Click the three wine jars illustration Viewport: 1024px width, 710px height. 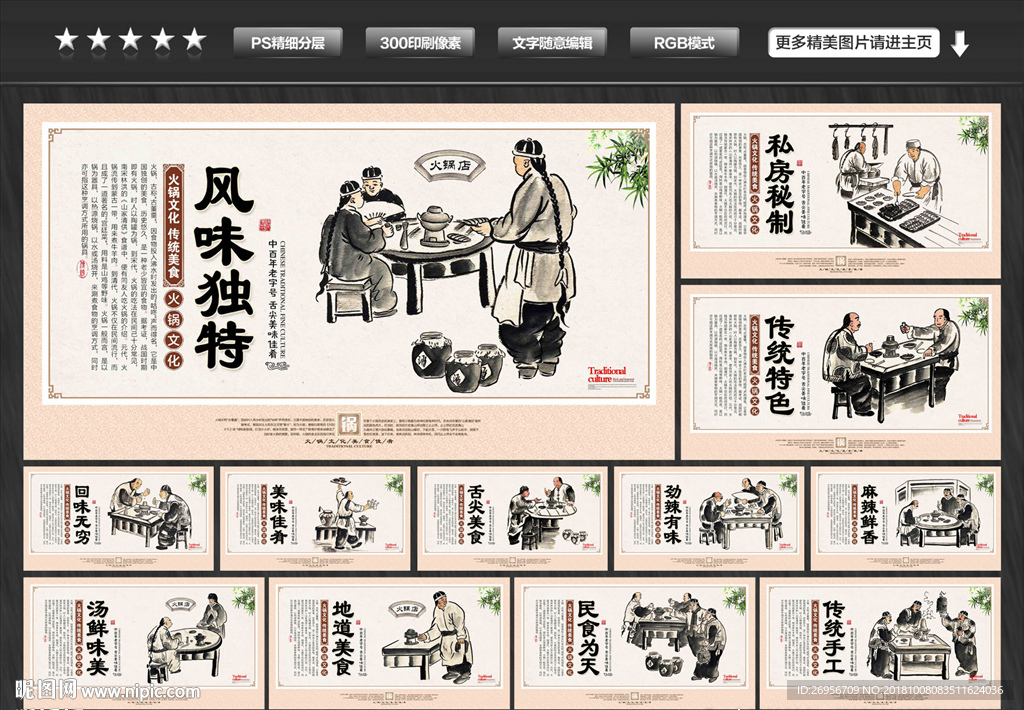tap(458, 361)
